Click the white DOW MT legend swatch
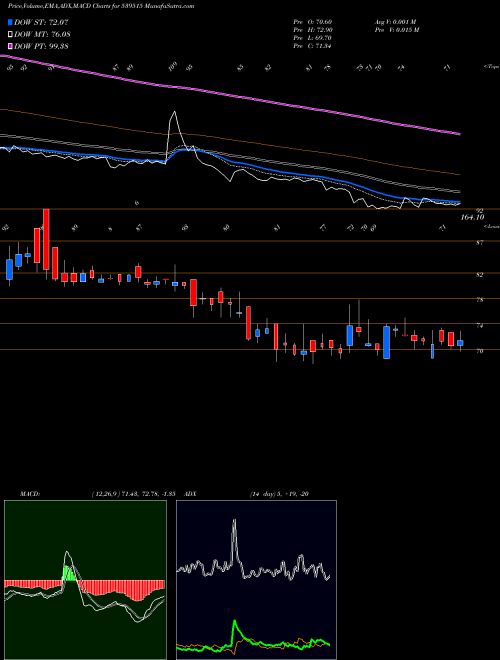This screenshot has height=660, width=500. pyautogui.click(x=10, y=34)
